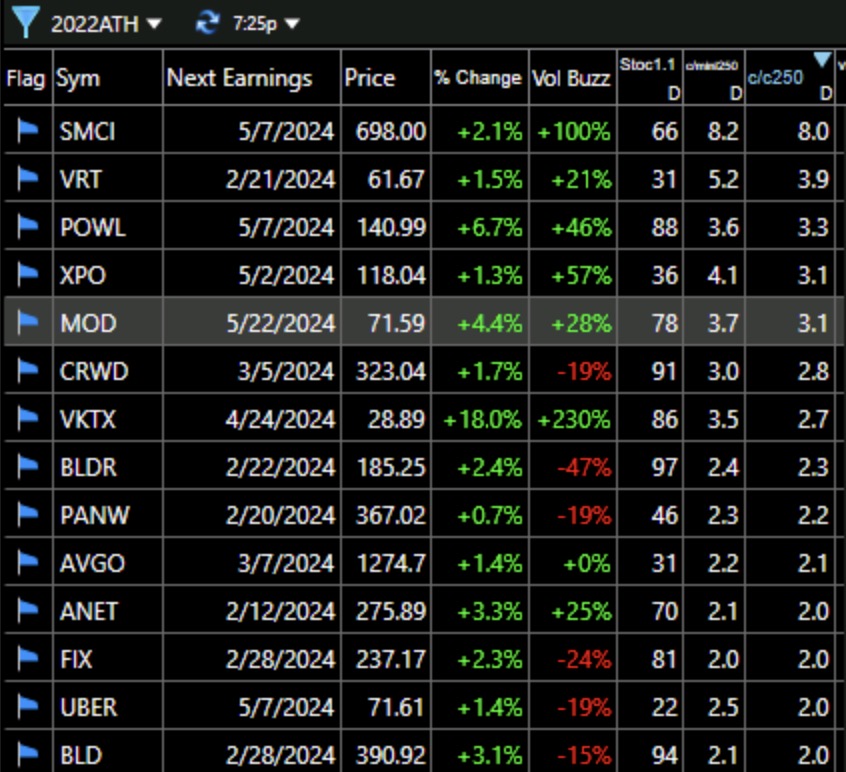
Task: Click XPO Vol Buzz +57%
Action: coord(581,276)
